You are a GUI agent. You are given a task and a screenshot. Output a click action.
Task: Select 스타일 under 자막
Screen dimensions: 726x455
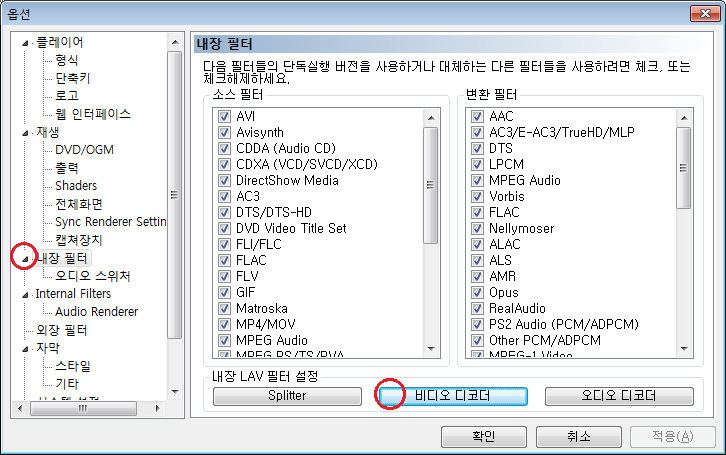click(x=73, y=366)
